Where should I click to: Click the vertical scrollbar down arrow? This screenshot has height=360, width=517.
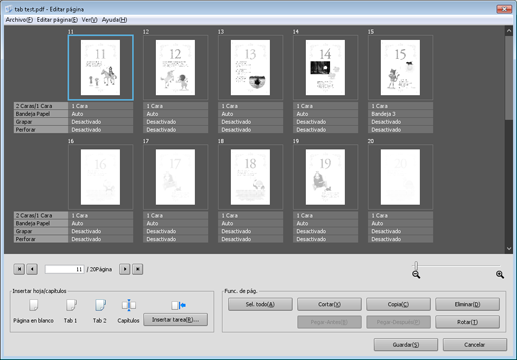click(x=509, y=248)
